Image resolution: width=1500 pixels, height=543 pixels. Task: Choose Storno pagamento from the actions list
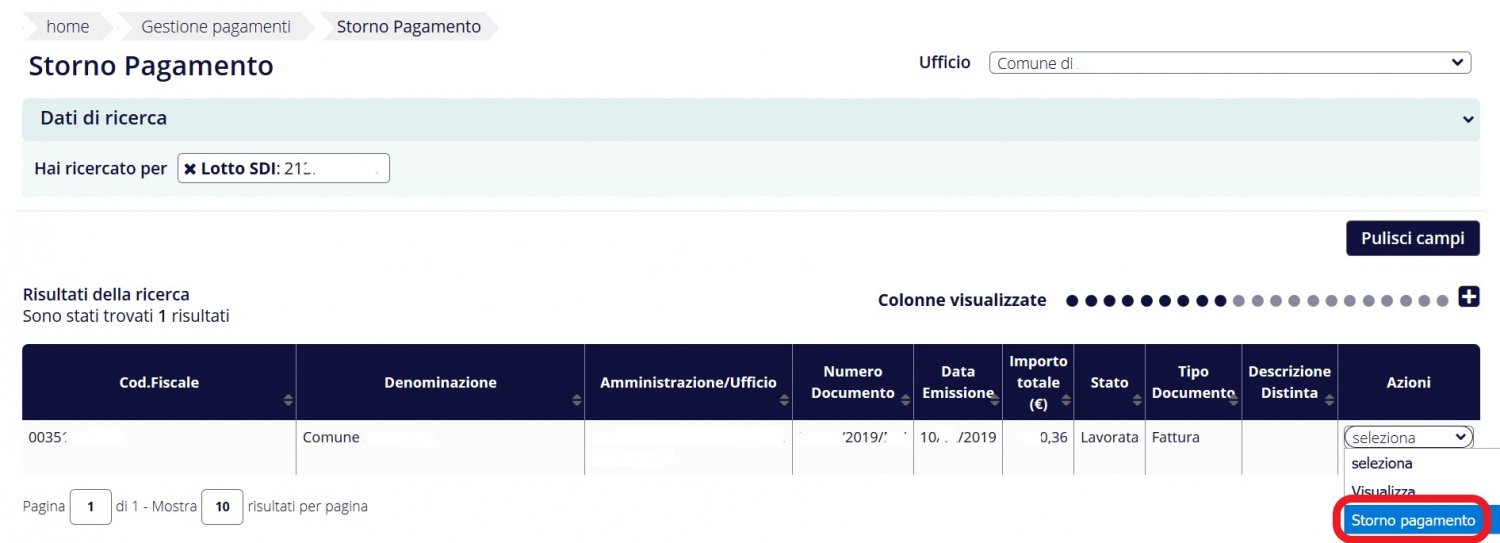pyautogui.click(x=1412, y=520)
